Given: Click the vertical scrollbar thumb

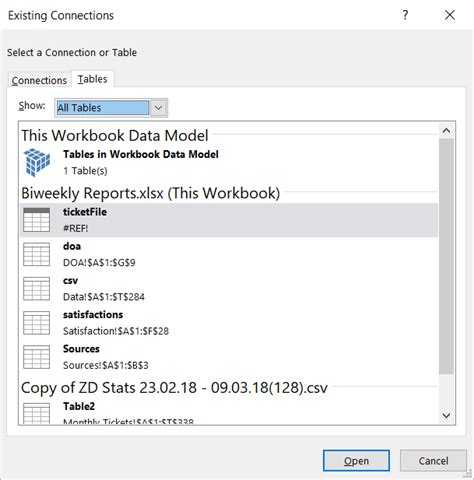Looking at the screenshot, I should pos(446,256).
